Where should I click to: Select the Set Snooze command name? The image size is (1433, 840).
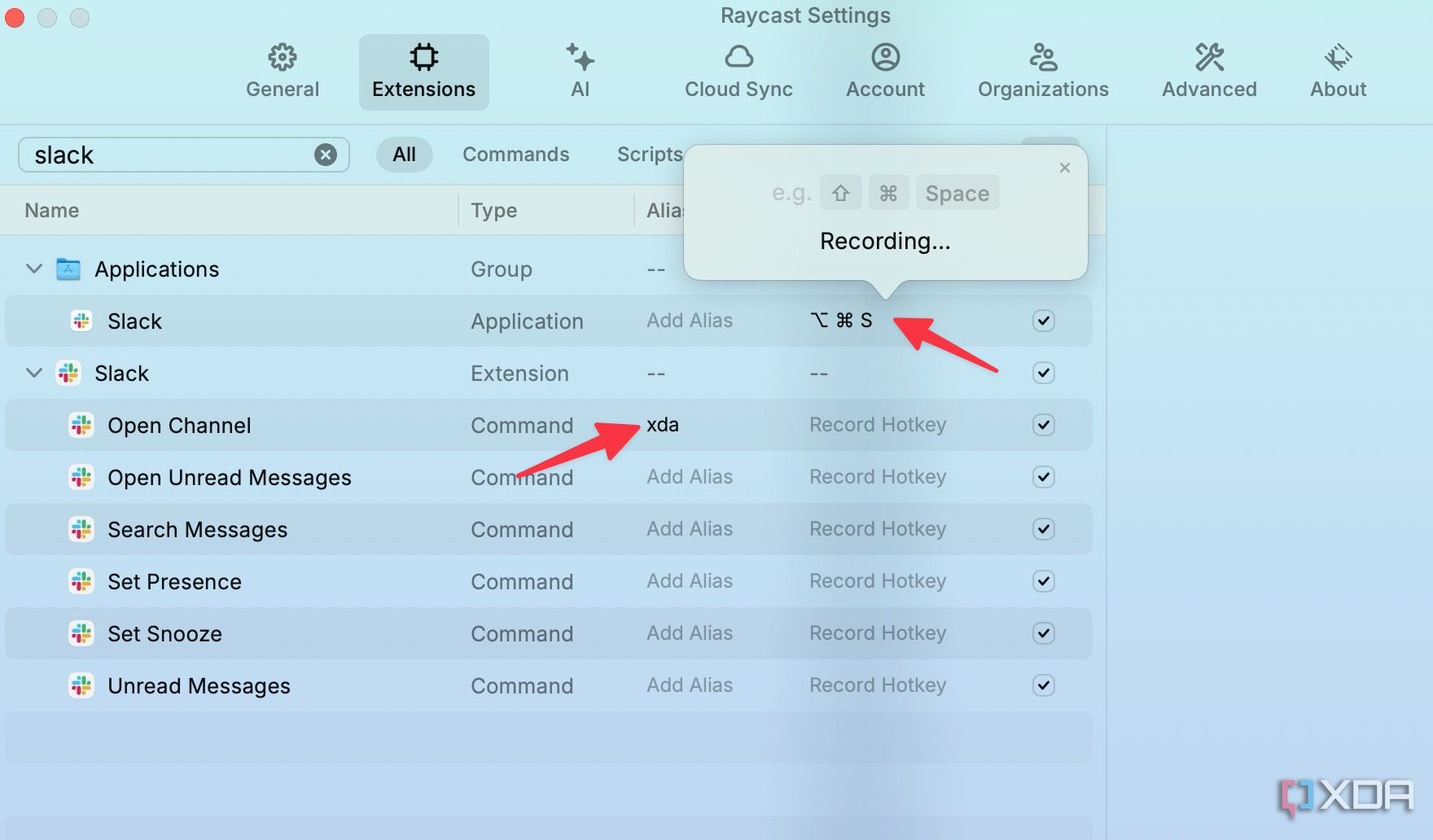164,634
